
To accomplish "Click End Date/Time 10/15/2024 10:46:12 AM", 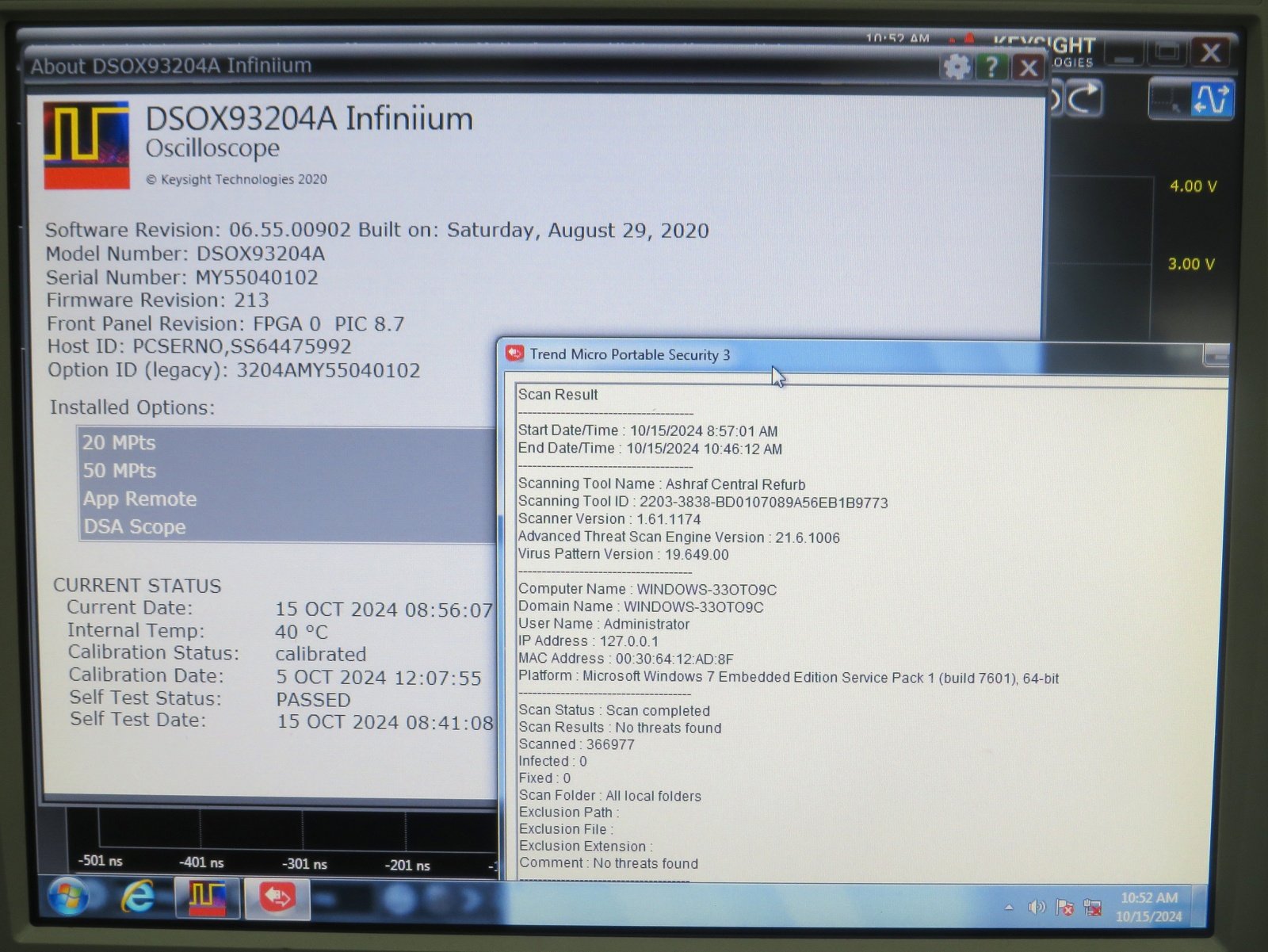I will pyautogui.click(x=650, y=448).
